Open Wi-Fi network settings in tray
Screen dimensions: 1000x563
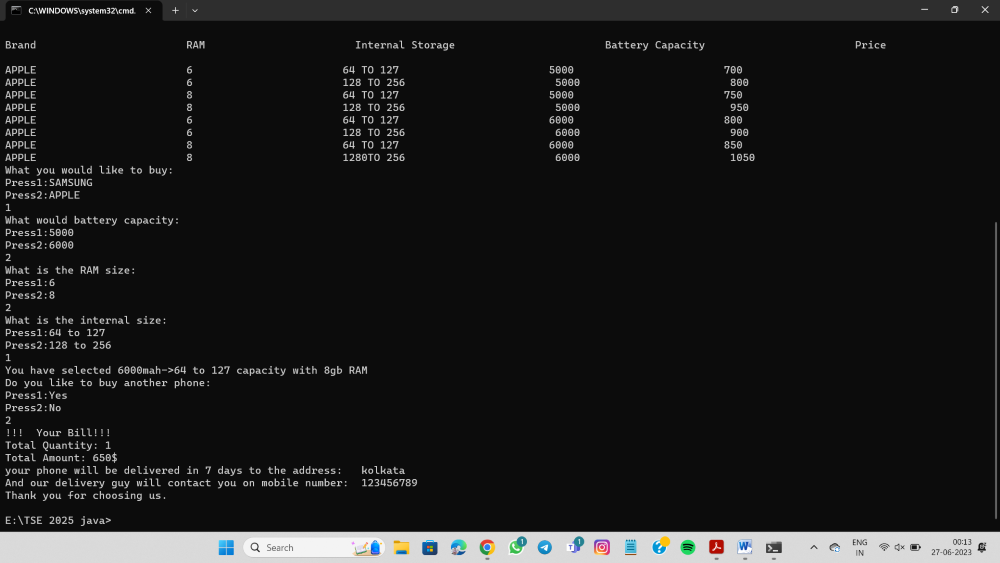884,547
